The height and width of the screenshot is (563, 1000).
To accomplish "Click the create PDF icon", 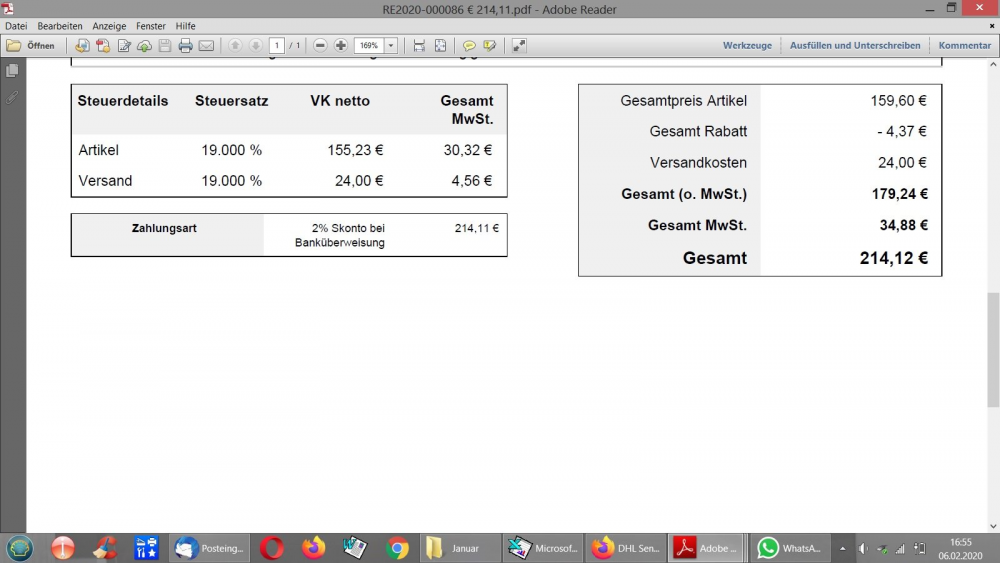I will pos(103,45).
